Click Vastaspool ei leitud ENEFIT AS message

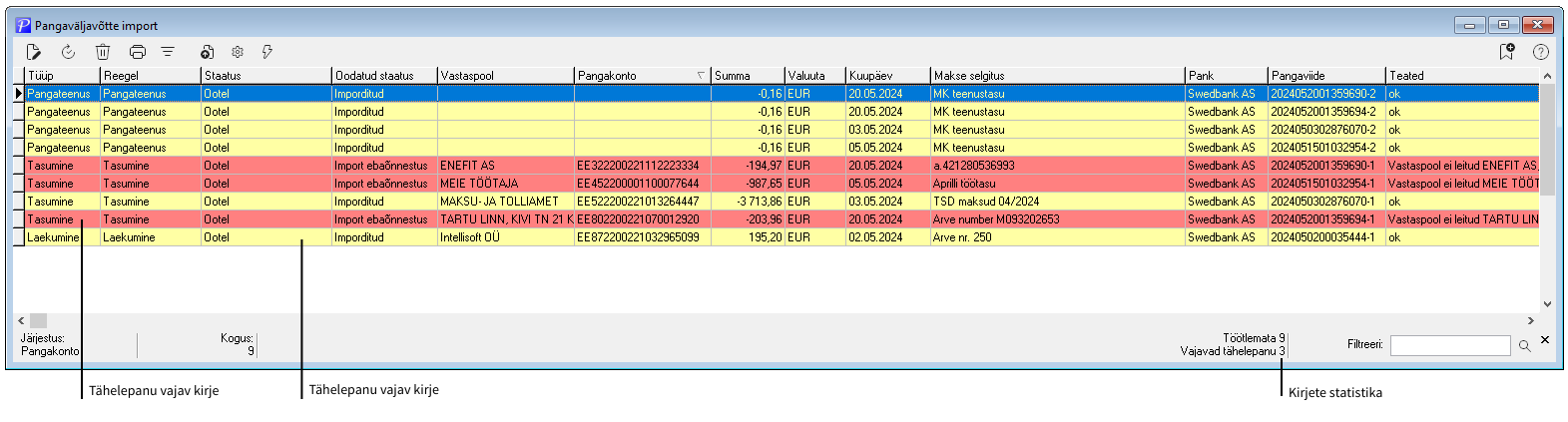[x=1462, y=166]
